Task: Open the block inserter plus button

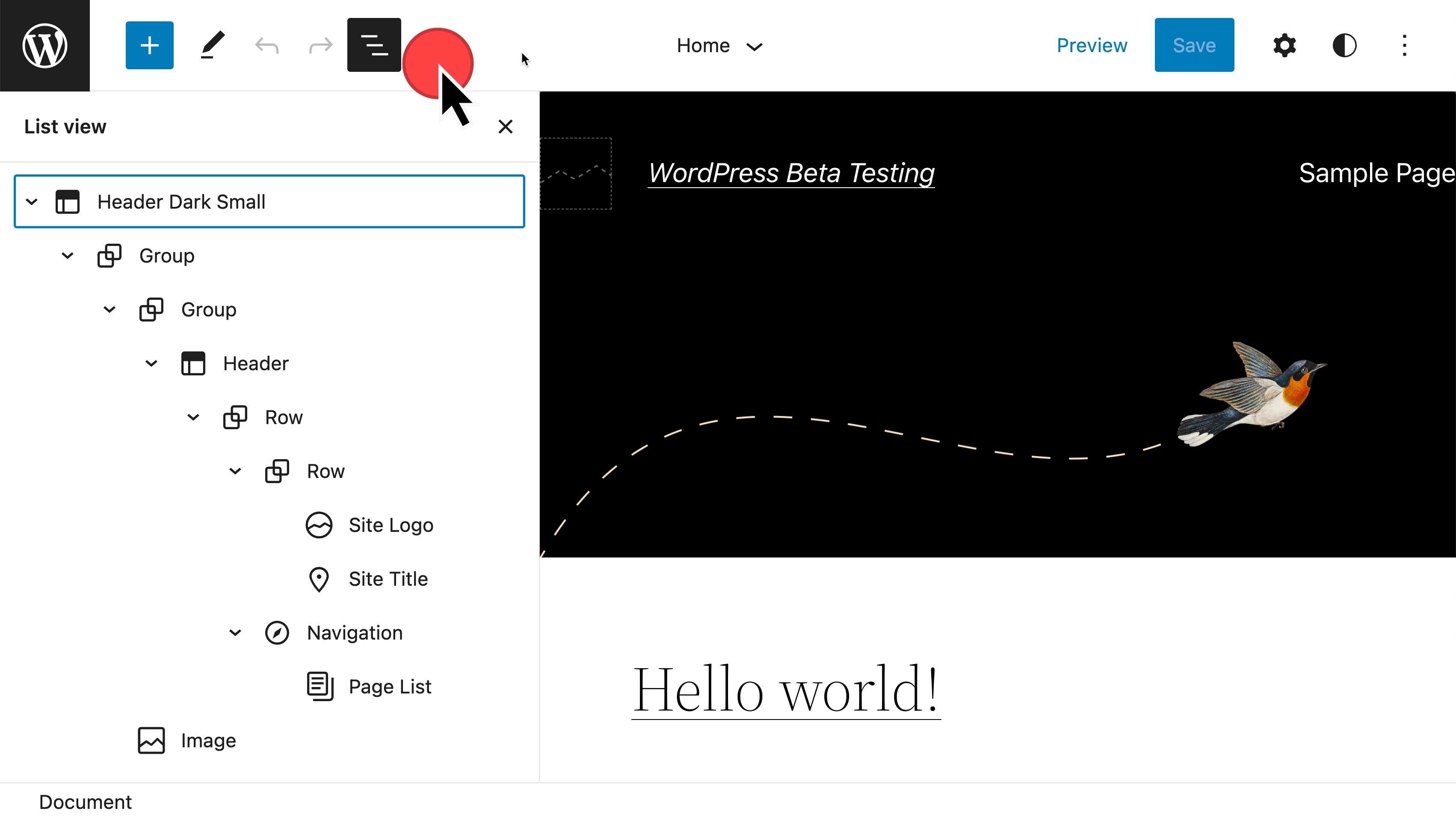Action: tap(149, 45)
